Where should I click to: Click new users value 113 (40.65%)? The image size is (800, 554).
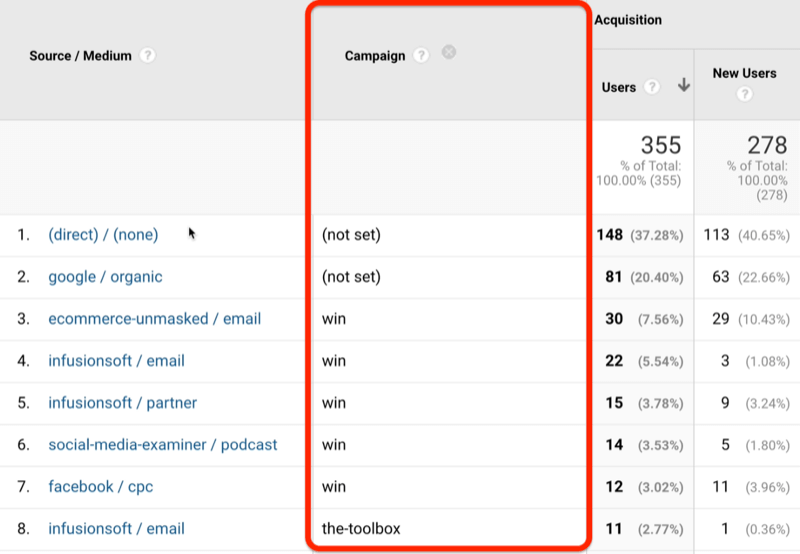tap(746, 235)
